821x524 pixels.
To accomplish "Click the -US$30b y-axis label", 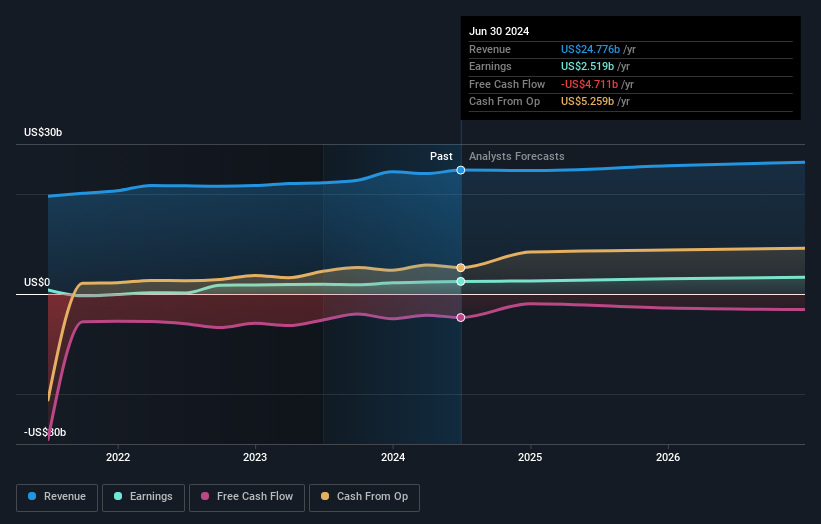I will tap(45, 432).
